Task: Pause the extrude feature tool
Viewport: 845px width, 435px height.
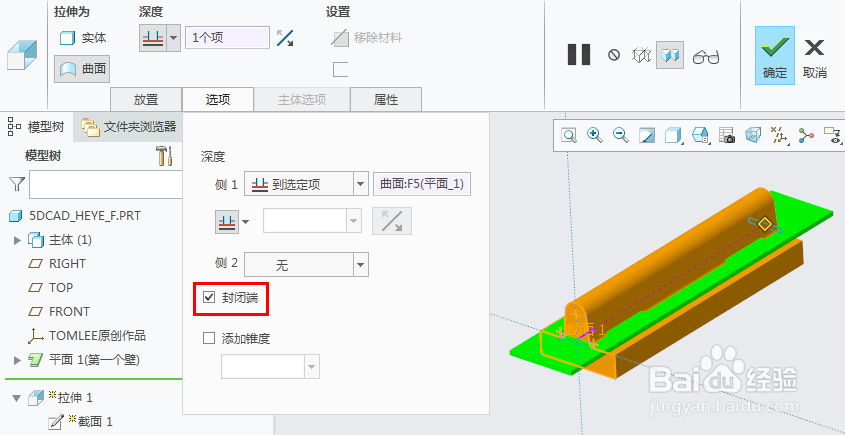Action: point(579,54)
